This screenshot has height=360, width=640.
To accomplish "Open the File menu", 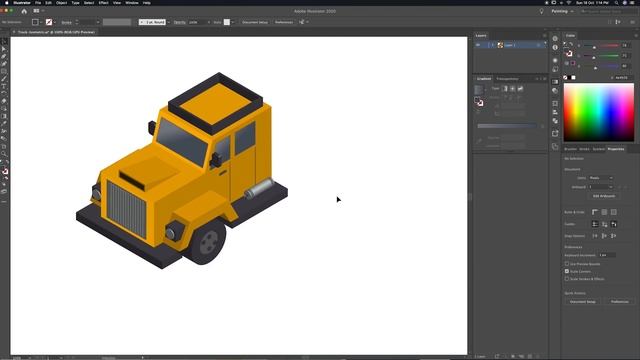I will pos(38,3).
